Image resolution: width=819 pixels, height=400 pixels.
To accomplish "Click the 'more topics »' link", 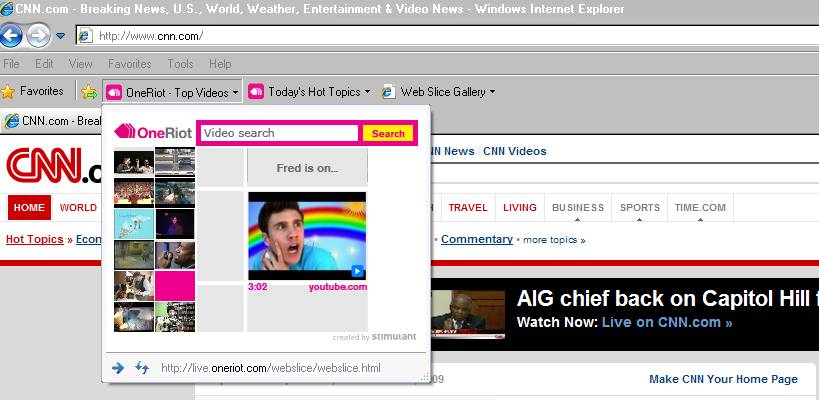I will click(554, 240).
